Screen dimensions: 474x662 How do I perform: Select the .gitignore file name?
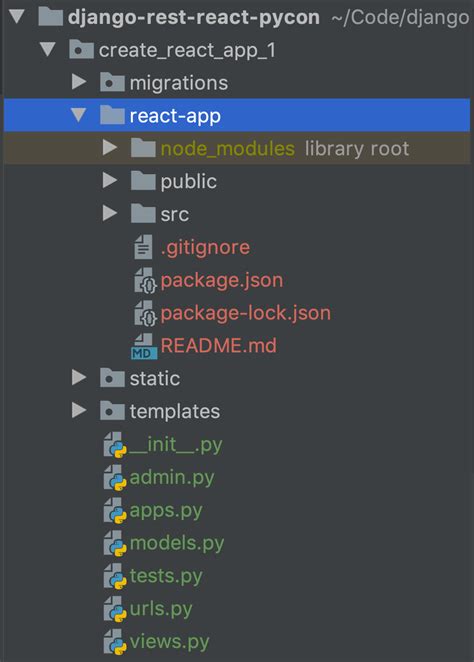[x=205, y=248]
